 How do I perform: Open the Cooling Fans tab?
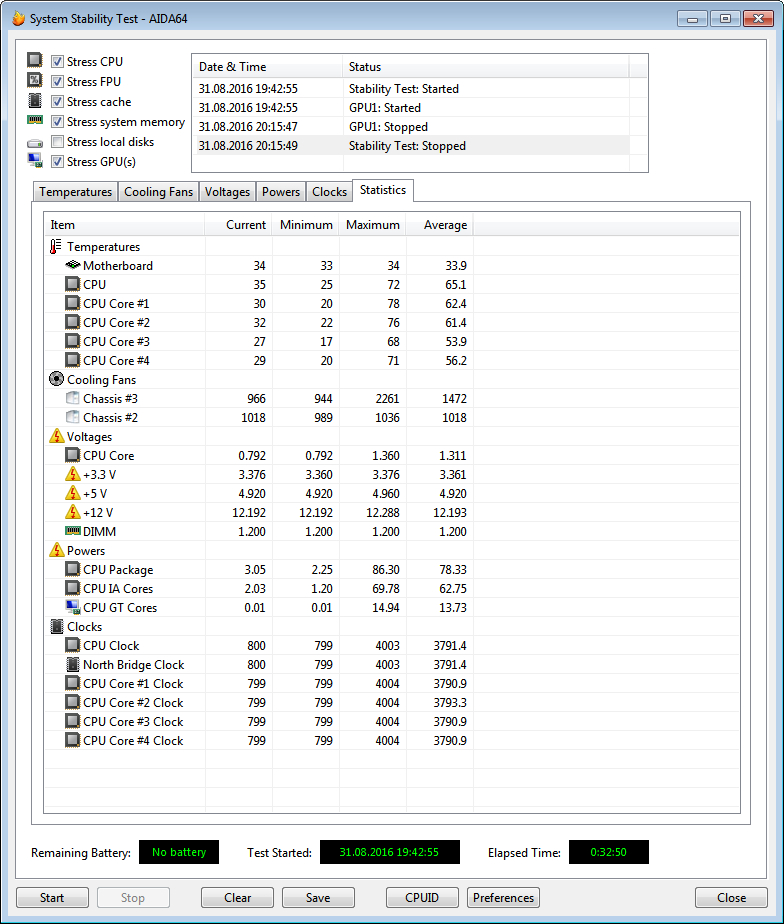158,192
